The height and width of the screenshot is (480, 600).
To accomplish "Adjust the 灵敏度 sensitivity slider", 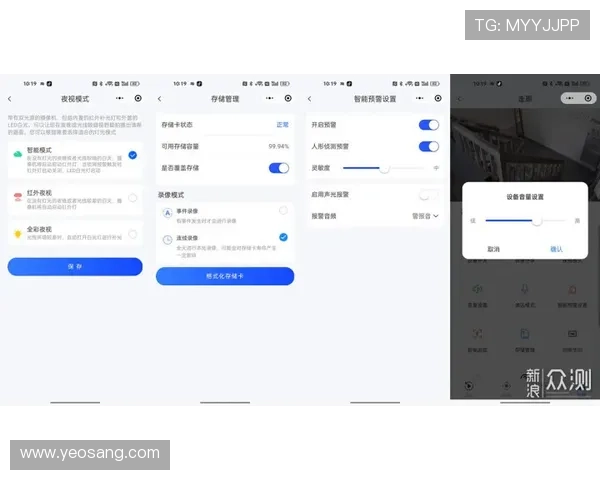I will tap(384, 168).
